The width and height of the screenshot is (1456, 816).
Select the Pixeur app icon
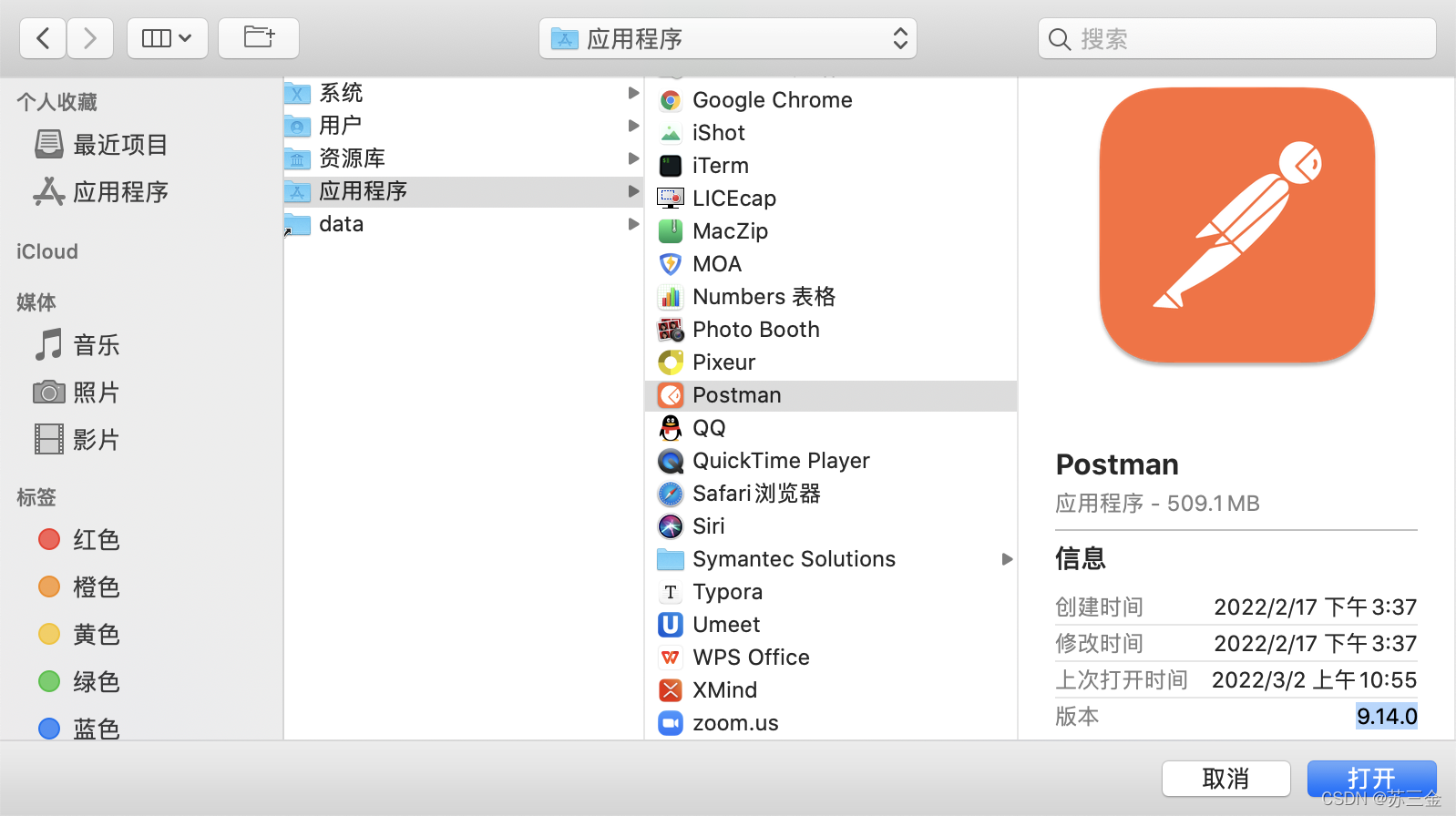point(671,362)
